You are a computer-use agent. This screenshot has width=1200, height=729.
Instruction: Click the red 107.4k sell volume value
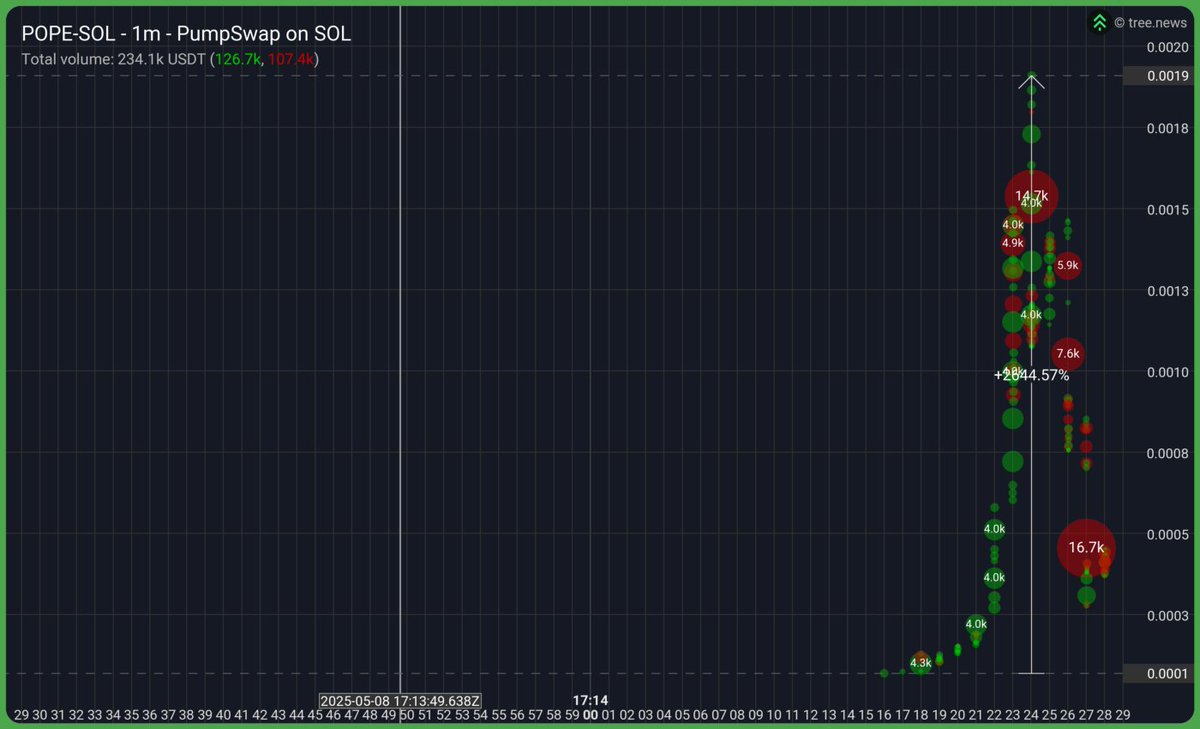(x=292, y=59)
